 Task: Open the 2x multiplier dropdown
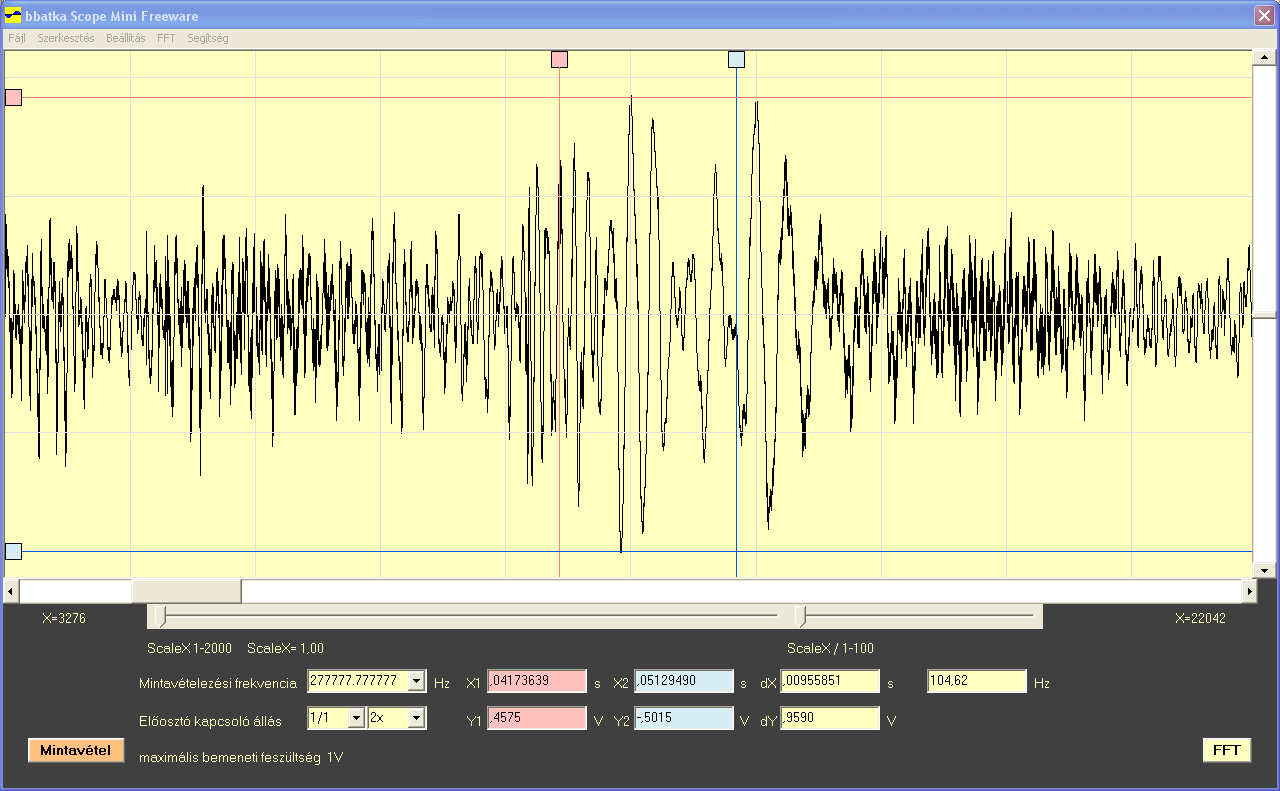pos(416,717)
